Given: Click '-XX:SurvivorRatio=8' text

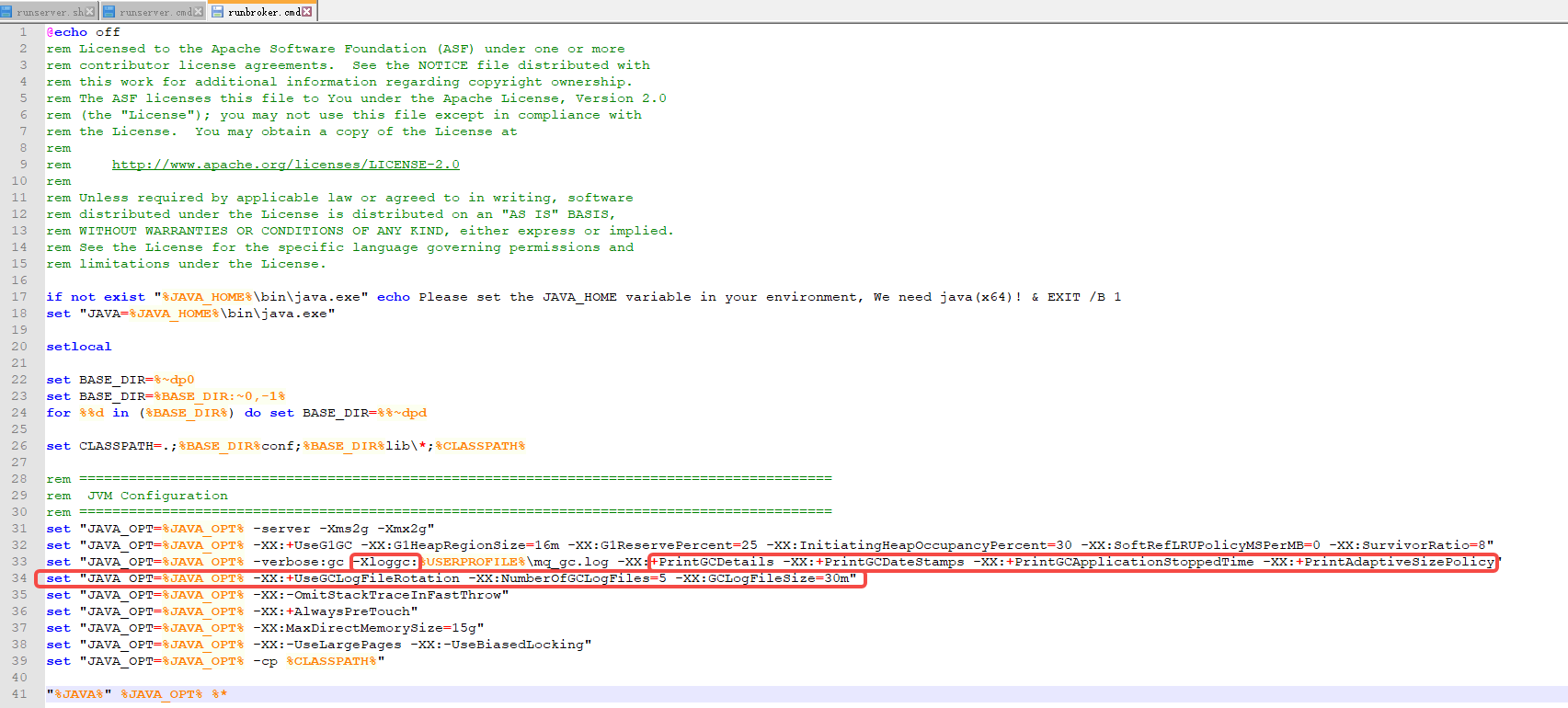Looking at the screenshot, I should tap(1407, 545).
